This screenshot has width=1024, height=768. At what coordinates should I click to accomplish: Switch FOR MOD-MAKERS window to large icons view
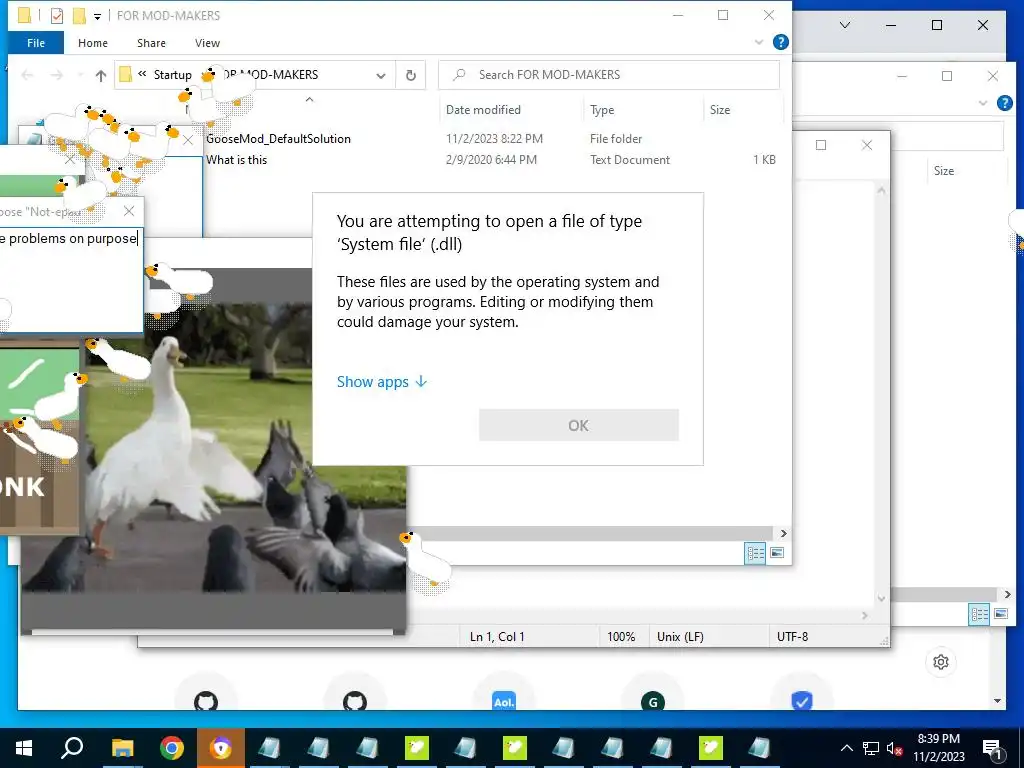(776, 553)
